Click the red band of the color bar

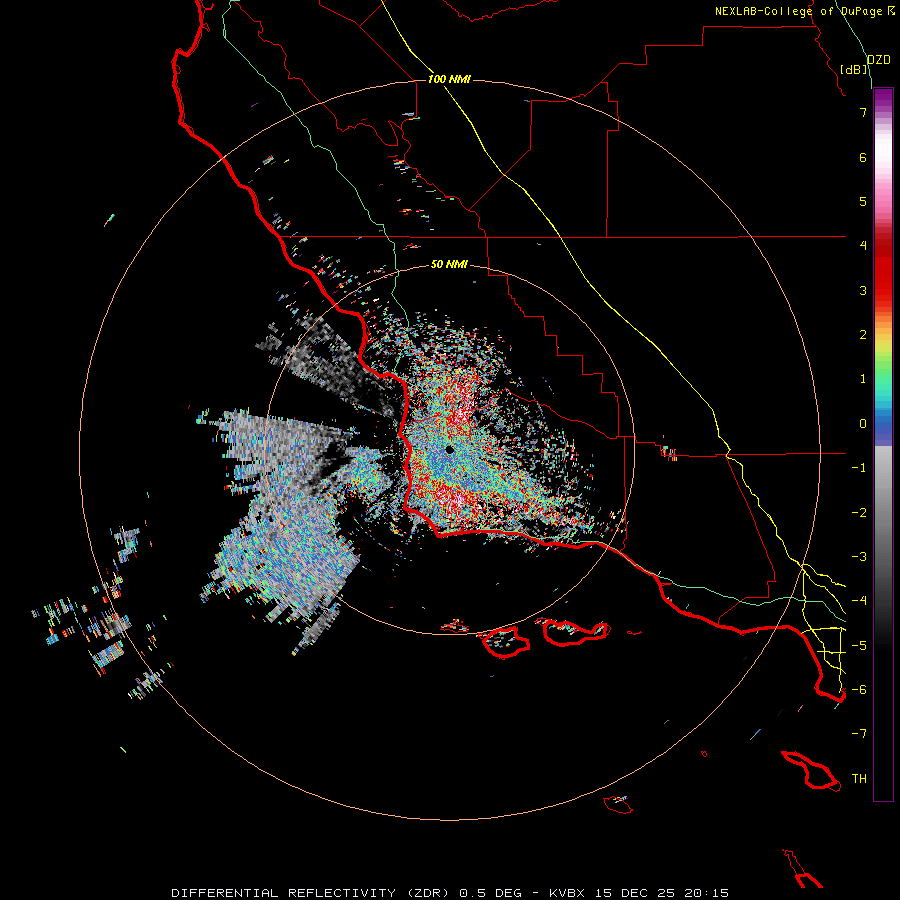tap(883, 270)
